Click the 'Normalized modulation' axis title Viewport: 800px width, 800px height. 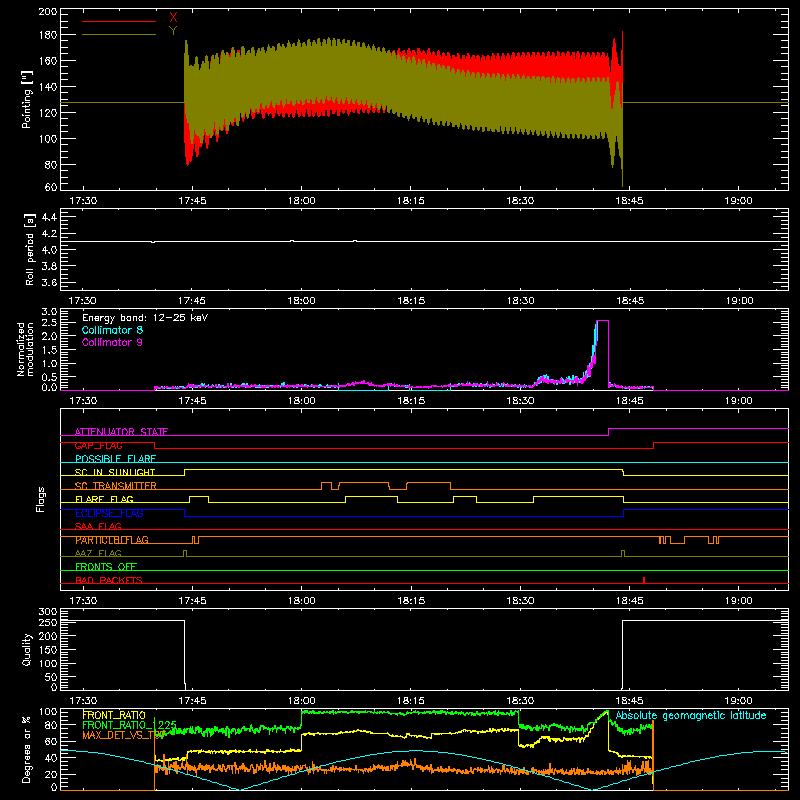26,349
